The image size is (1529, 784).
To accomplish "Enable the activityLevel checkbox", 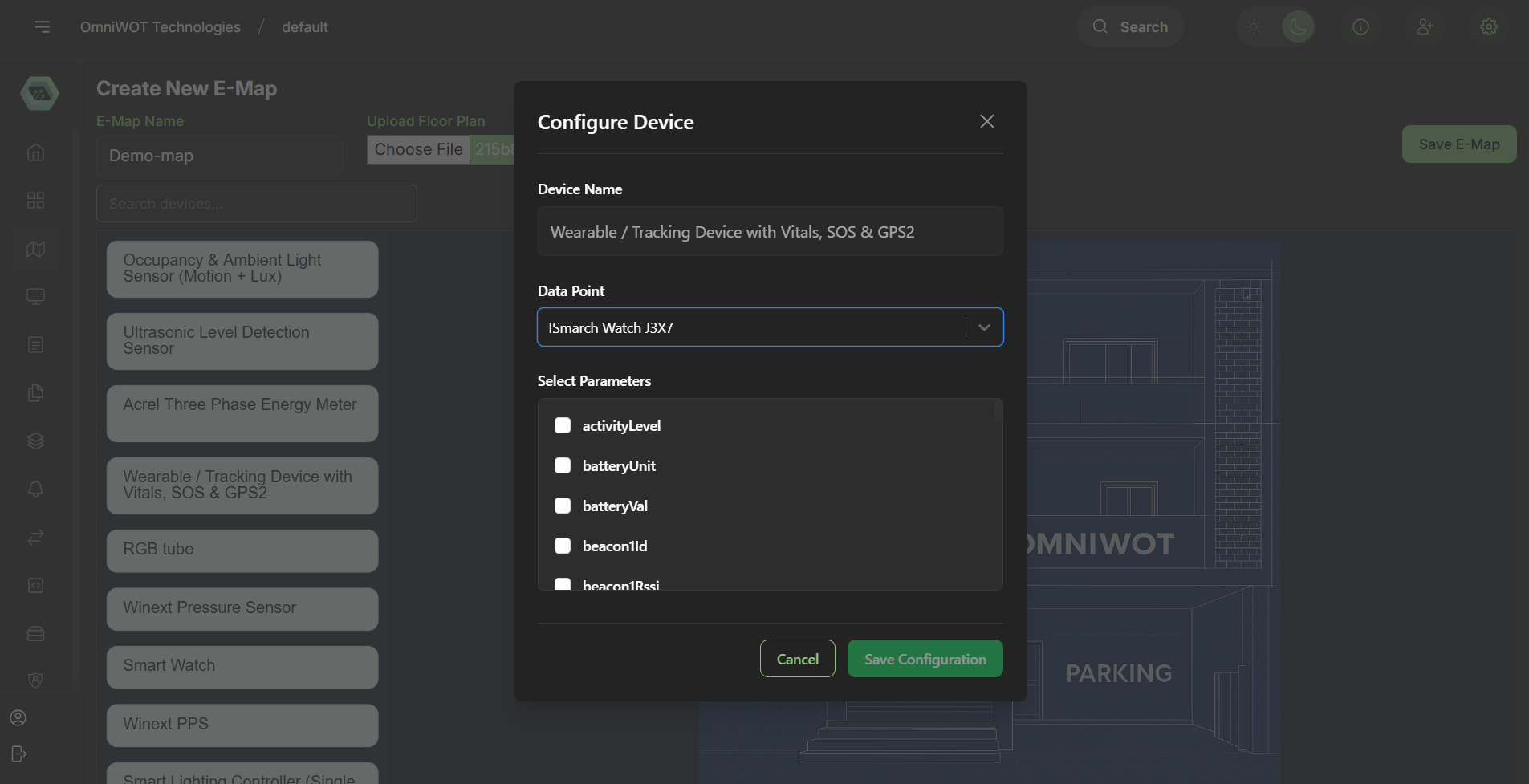I will click(563, 425).
